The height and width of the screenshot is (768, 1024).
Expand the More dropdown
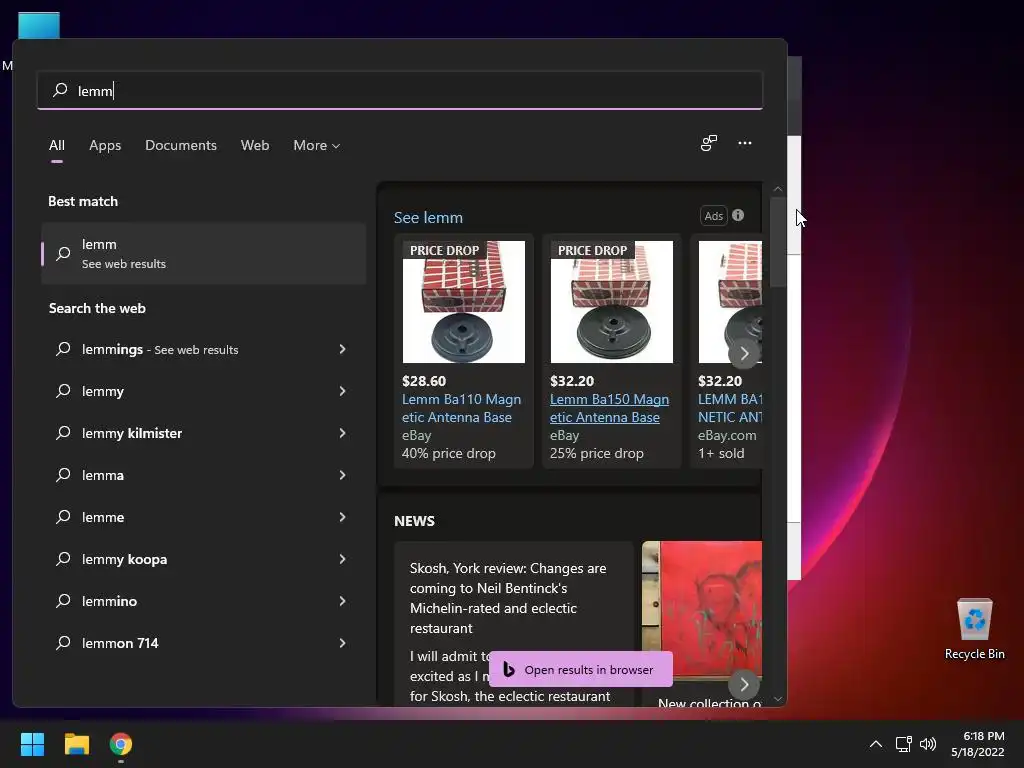(x=316, y=145)
